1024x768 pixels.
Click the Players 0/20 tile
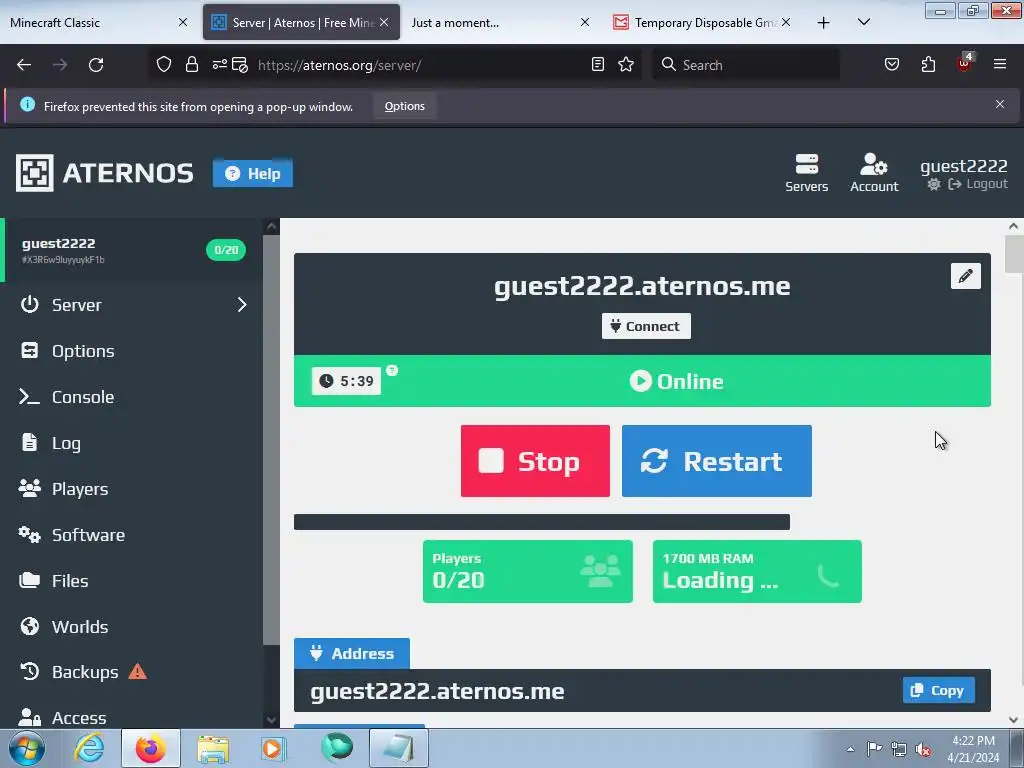pos(528,571)
